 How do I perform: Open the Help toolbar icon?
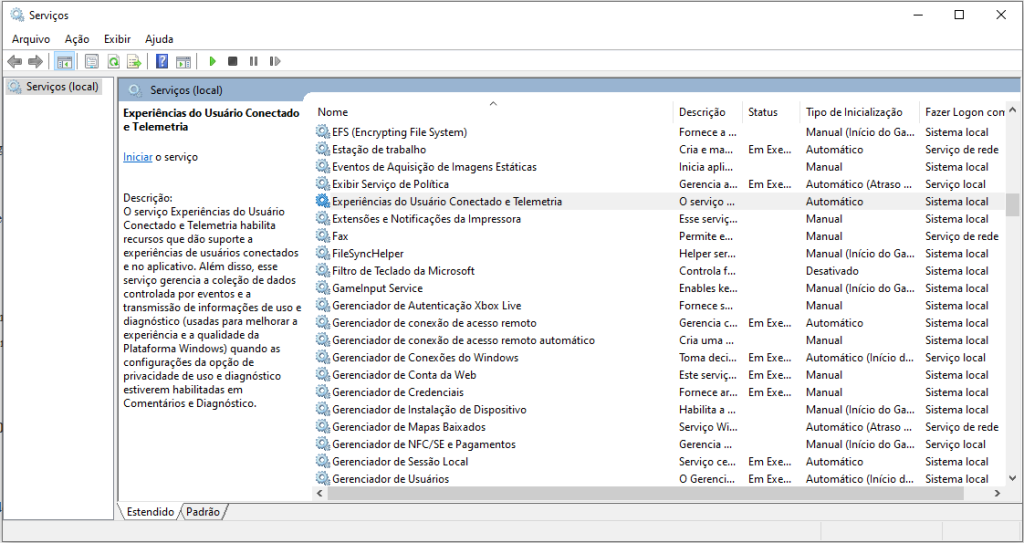pos(162,61)
